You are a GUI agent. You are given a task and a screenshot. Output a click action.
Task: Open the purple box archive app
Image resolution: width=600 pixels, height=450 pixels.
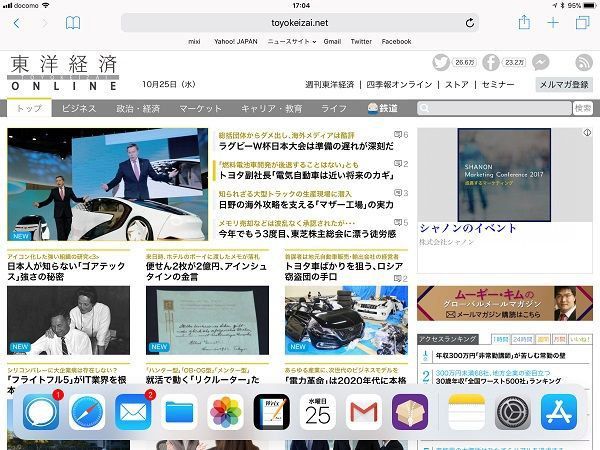click(x=410, y=412)
